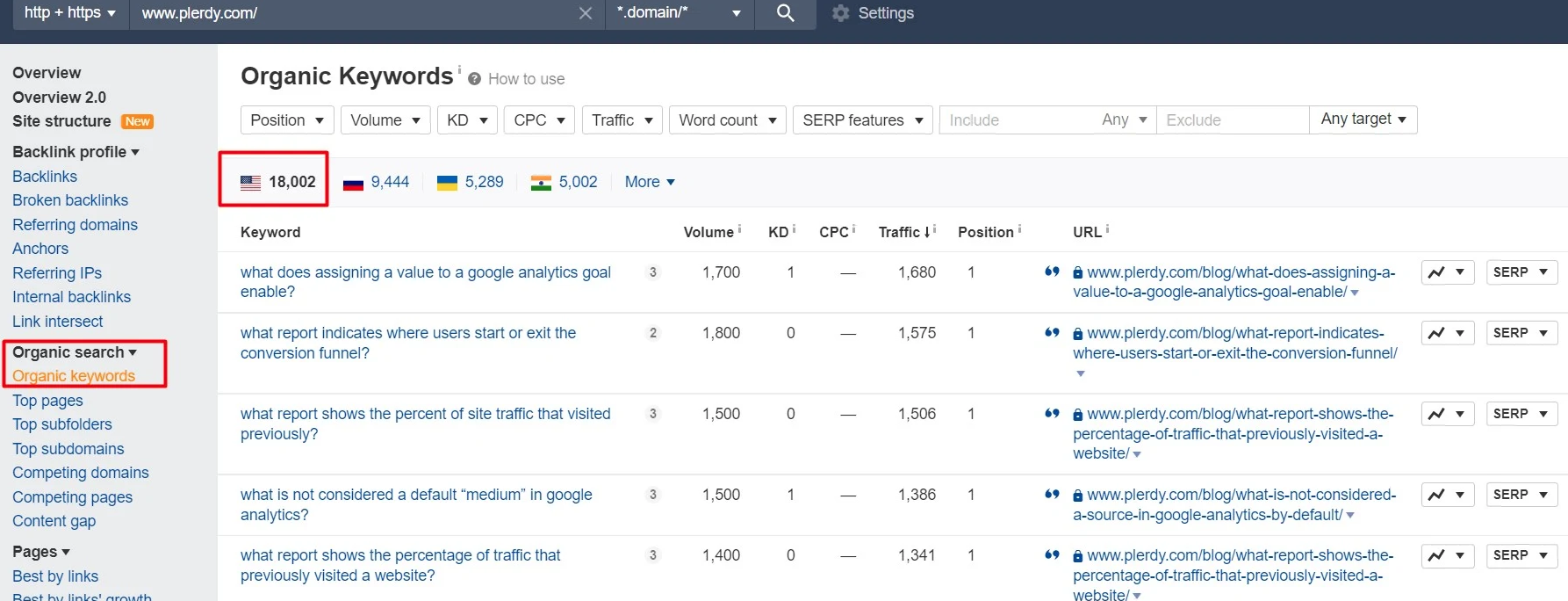Open position history chart for 'default medium' keyword

1448,495
